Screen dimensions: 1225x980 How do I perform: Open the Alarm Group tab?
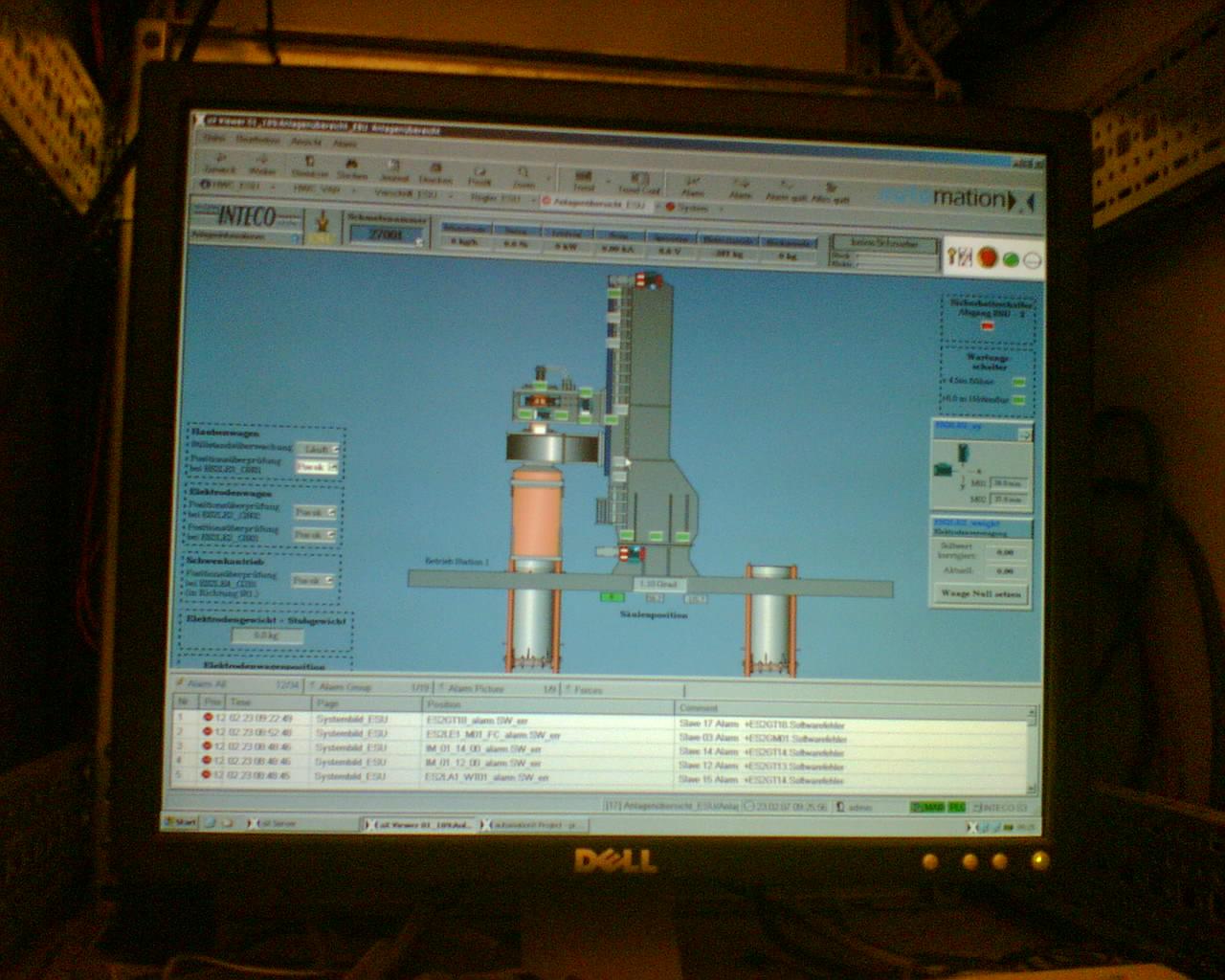click(x=367, y=687)
